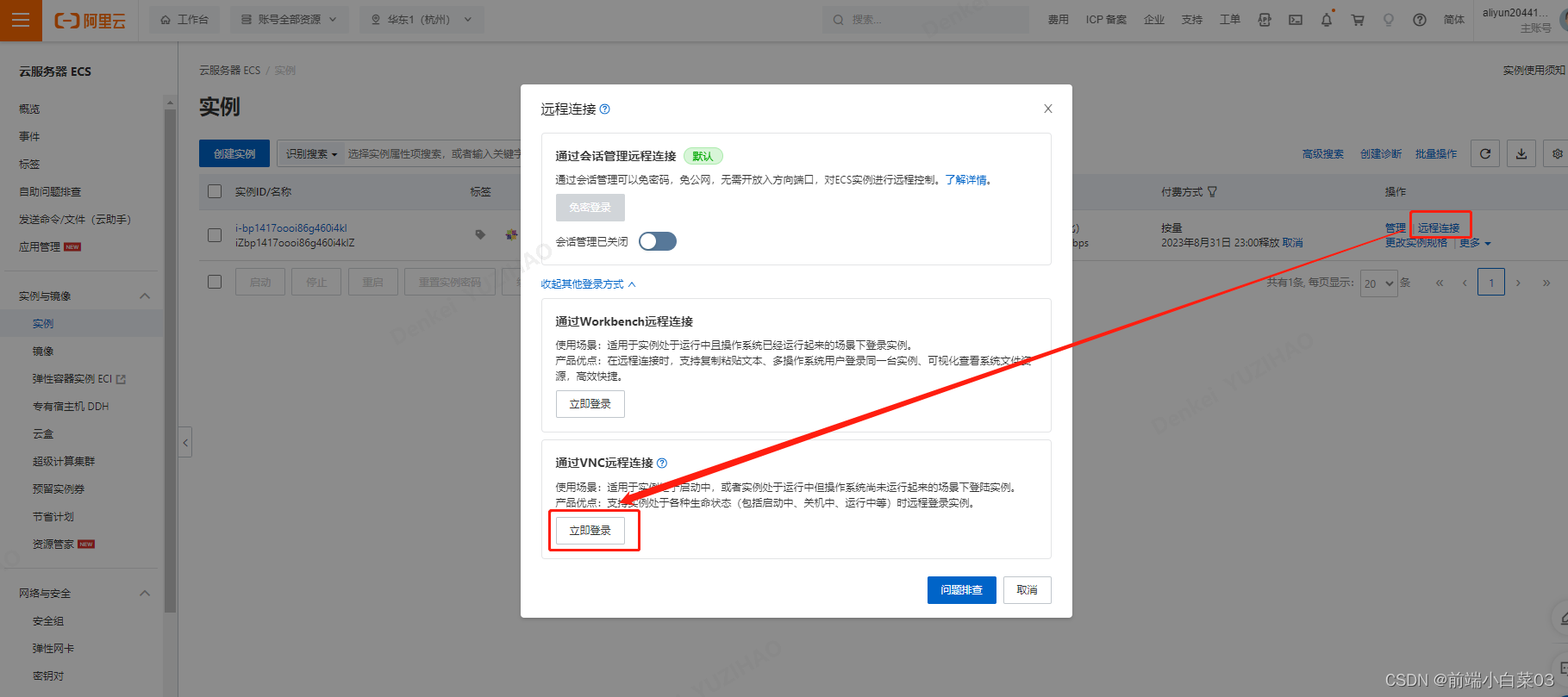Go to previous page arrow

click(1464, 283)
